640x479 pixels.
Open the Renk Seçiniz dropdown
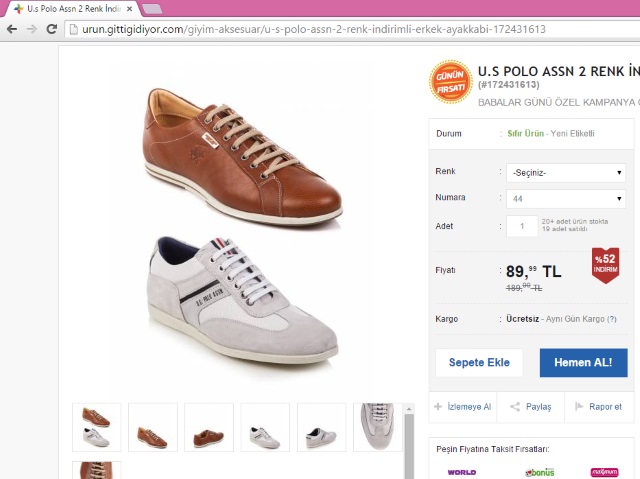click(x=566, y=173)
